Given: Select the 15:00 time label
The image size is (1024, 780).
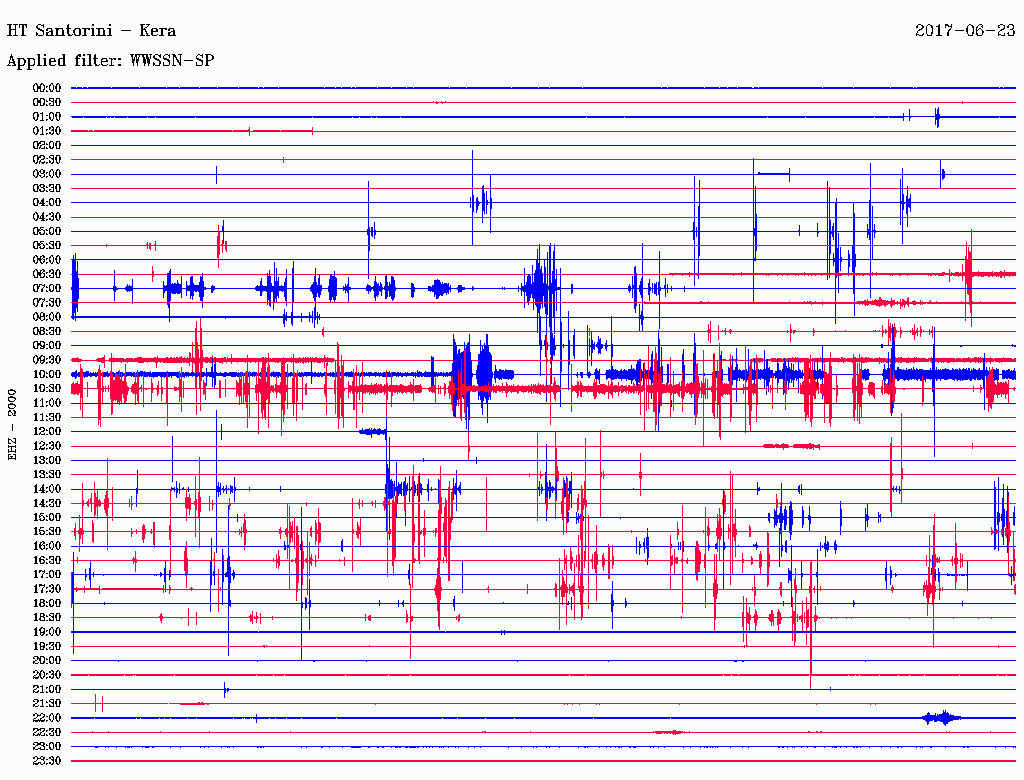Looking at the screenshot, I should point(47,517).
